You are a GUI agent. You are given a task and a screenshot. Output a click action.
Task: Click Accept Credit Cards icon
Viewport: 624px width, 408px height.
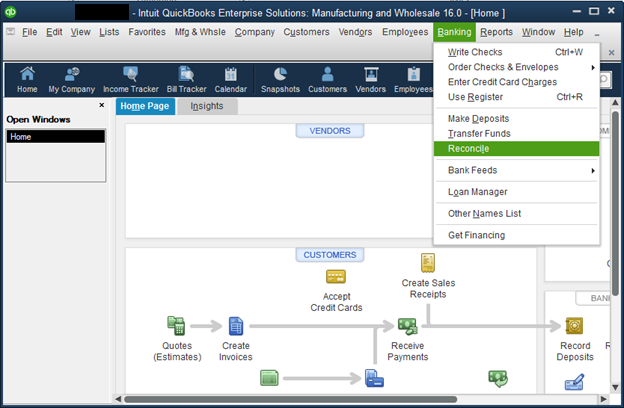click(x=336, y=276)
